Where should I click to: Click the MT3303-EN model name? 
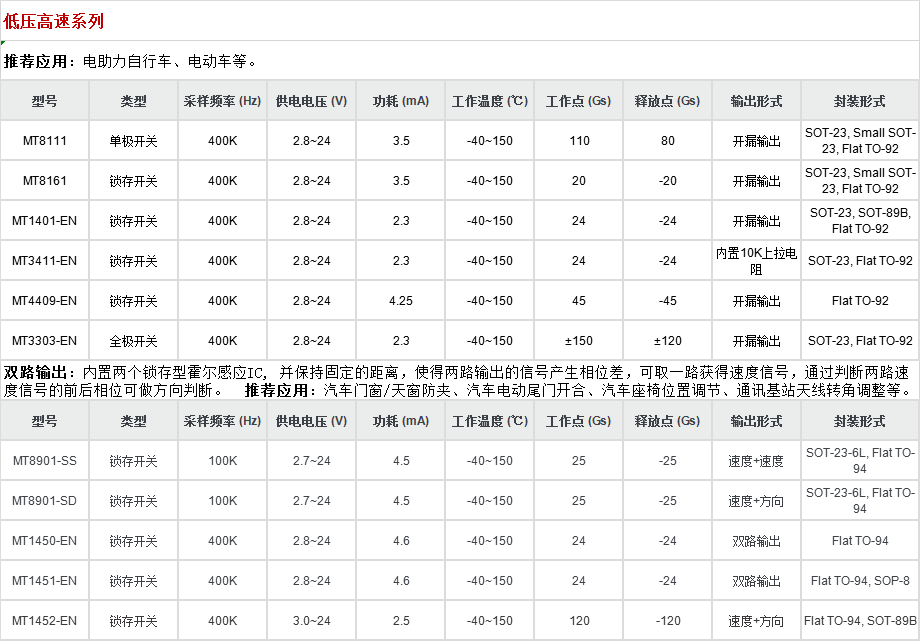[44, 341]
